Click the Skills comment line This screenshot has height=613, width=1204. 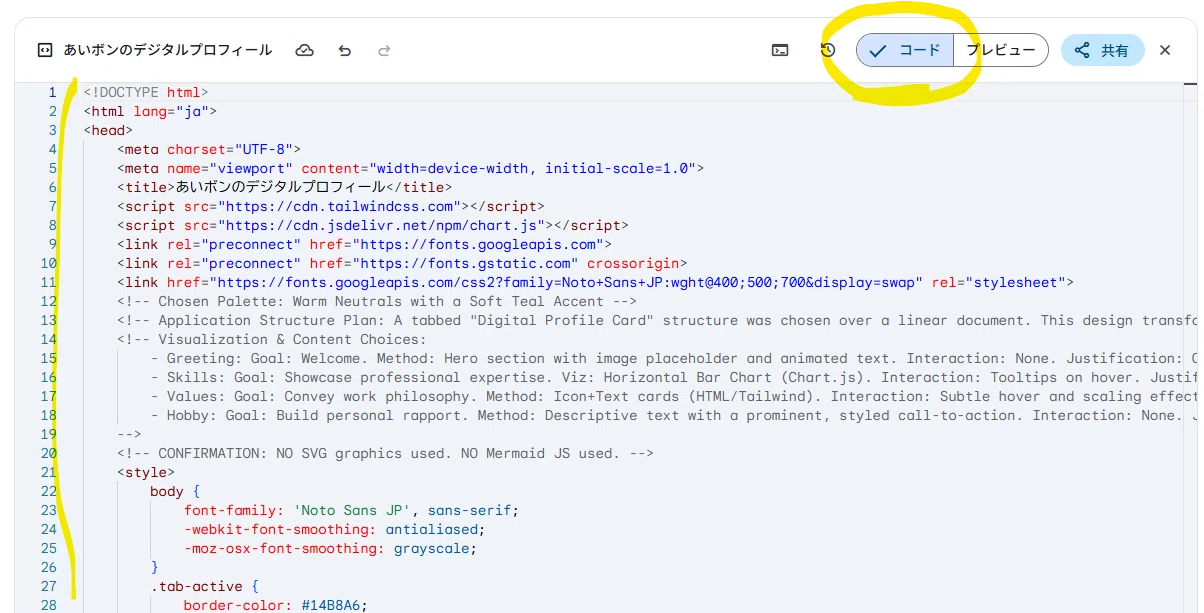(x=674, y=377)
